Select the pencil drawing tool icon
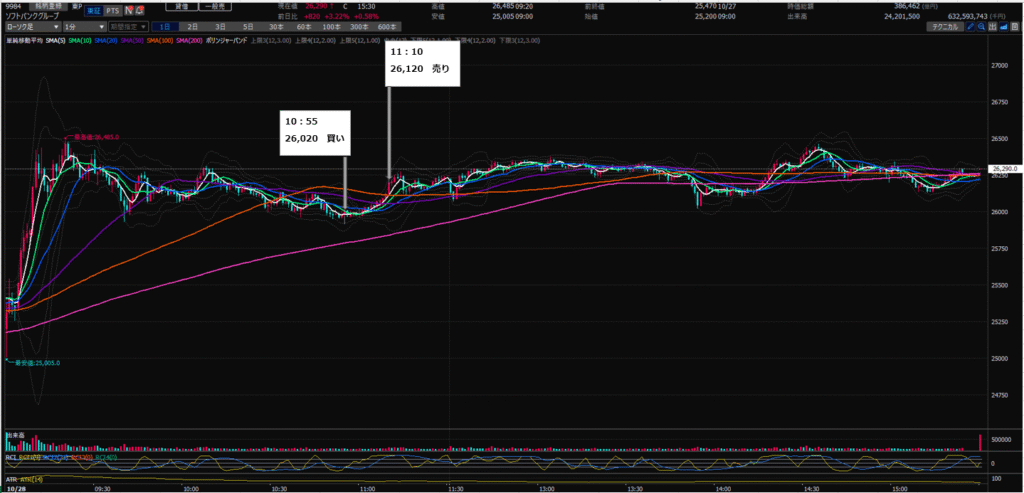 coord(968,29)
